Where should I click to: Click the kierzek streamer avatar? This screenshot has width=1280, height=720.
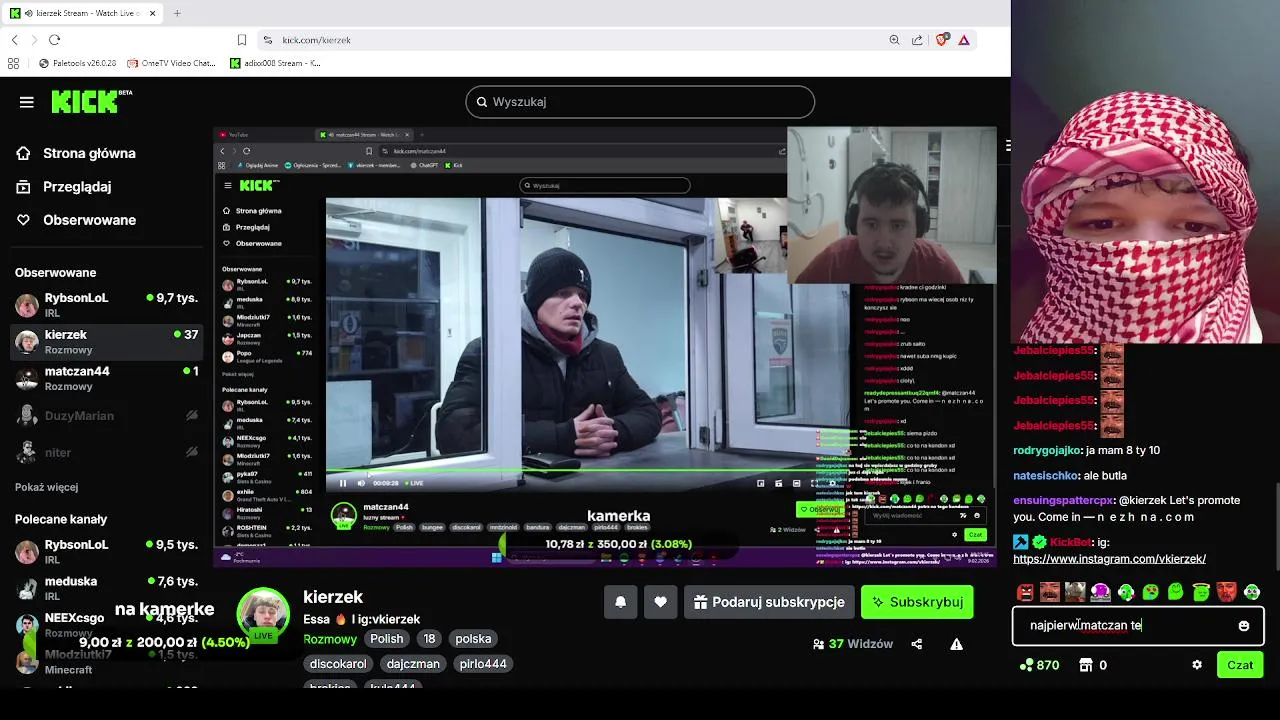263,615
